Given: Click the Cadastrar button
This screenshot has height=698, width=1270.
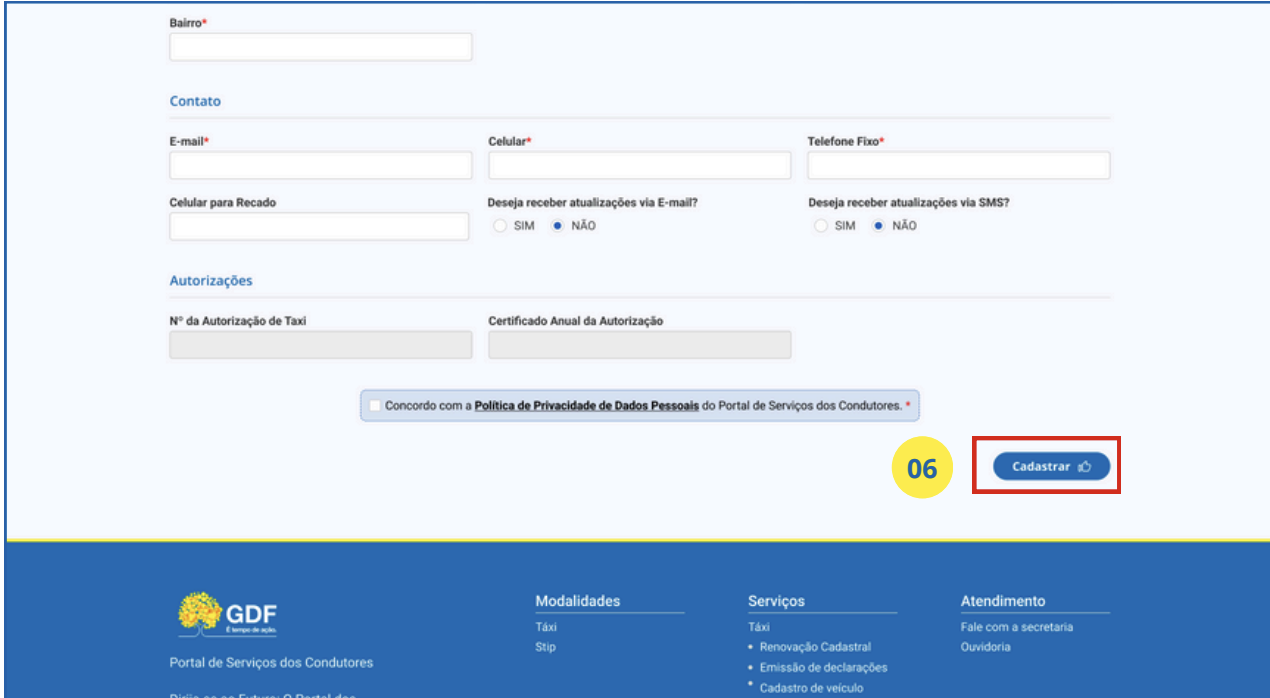Looking at the screenshot, I should pyautogui.click(x=1051, y=466).
